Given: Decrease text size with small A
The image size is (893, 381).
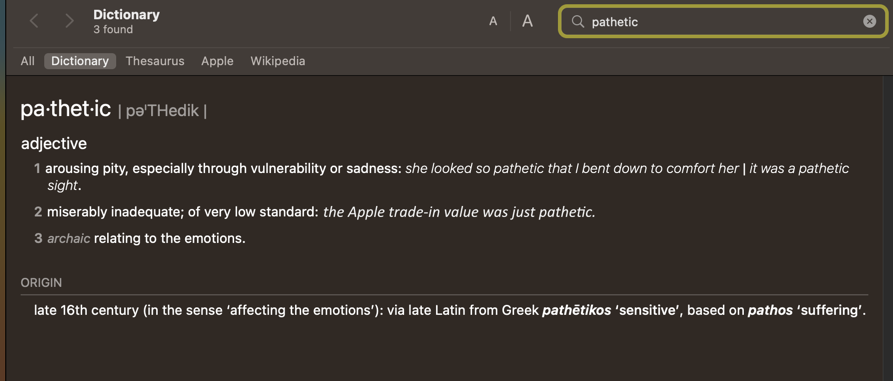Looking at the screenshot, I should (493, 22).
